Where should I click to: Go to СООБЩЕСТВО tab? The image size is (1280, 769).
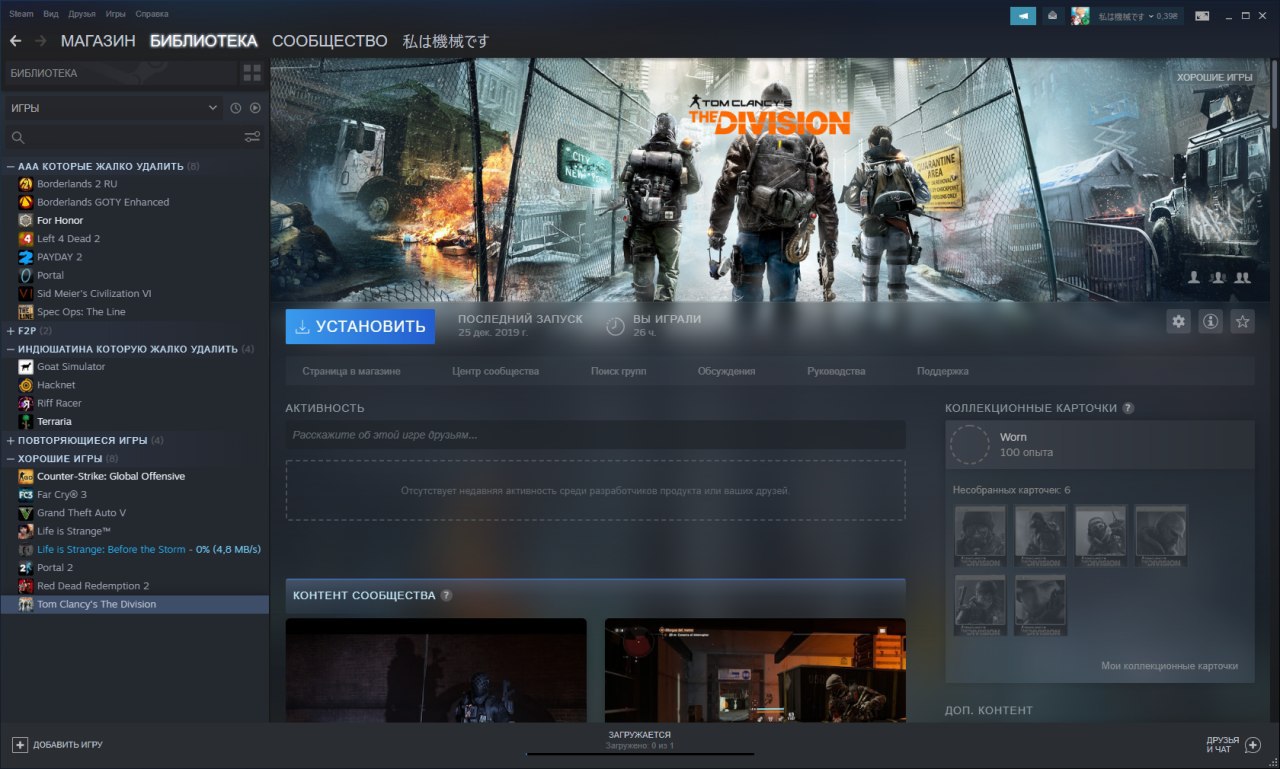point(330,41)
